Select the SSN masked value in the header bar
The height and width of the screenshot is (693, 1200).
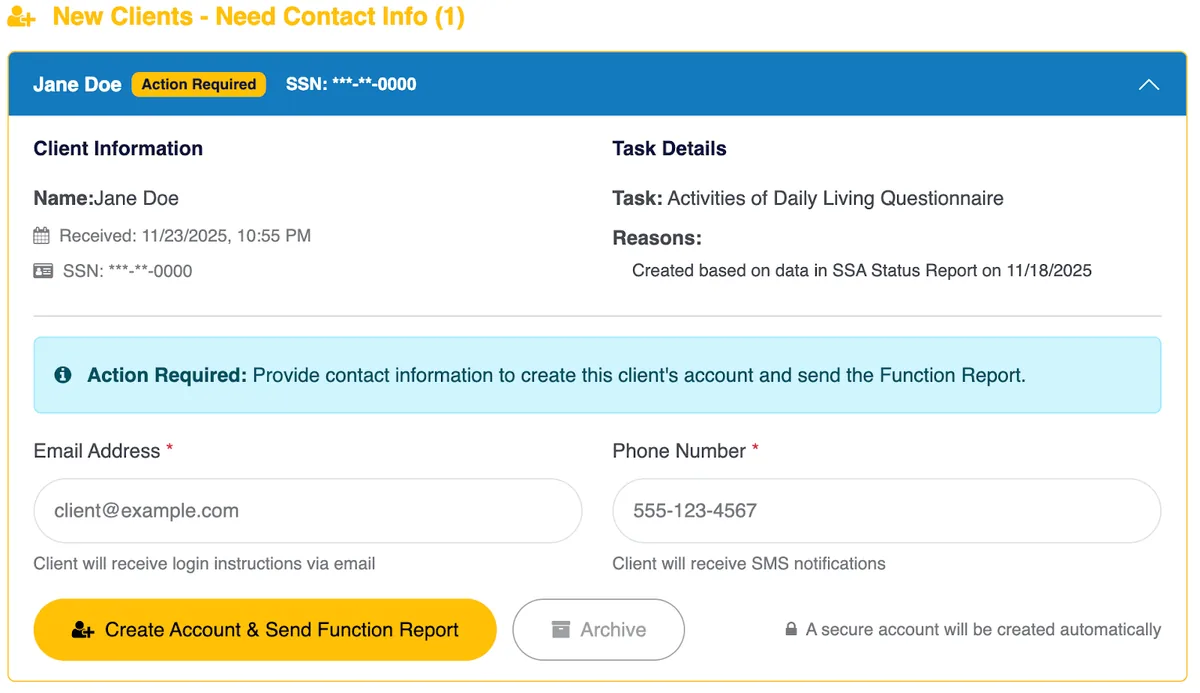(351, 84)
